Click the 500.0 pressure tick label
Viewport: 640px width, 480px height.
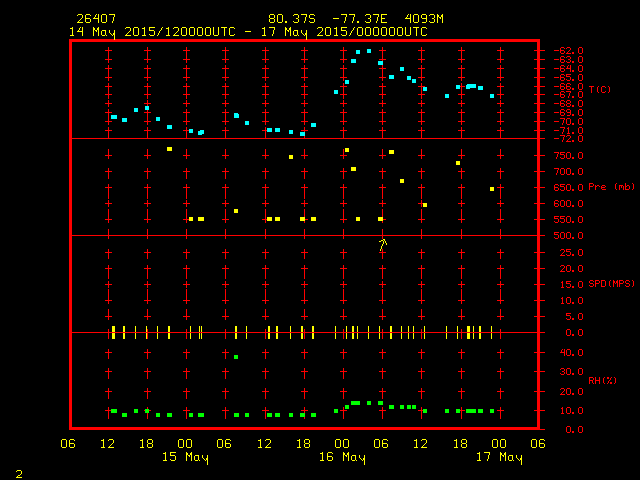coord(568,236)
